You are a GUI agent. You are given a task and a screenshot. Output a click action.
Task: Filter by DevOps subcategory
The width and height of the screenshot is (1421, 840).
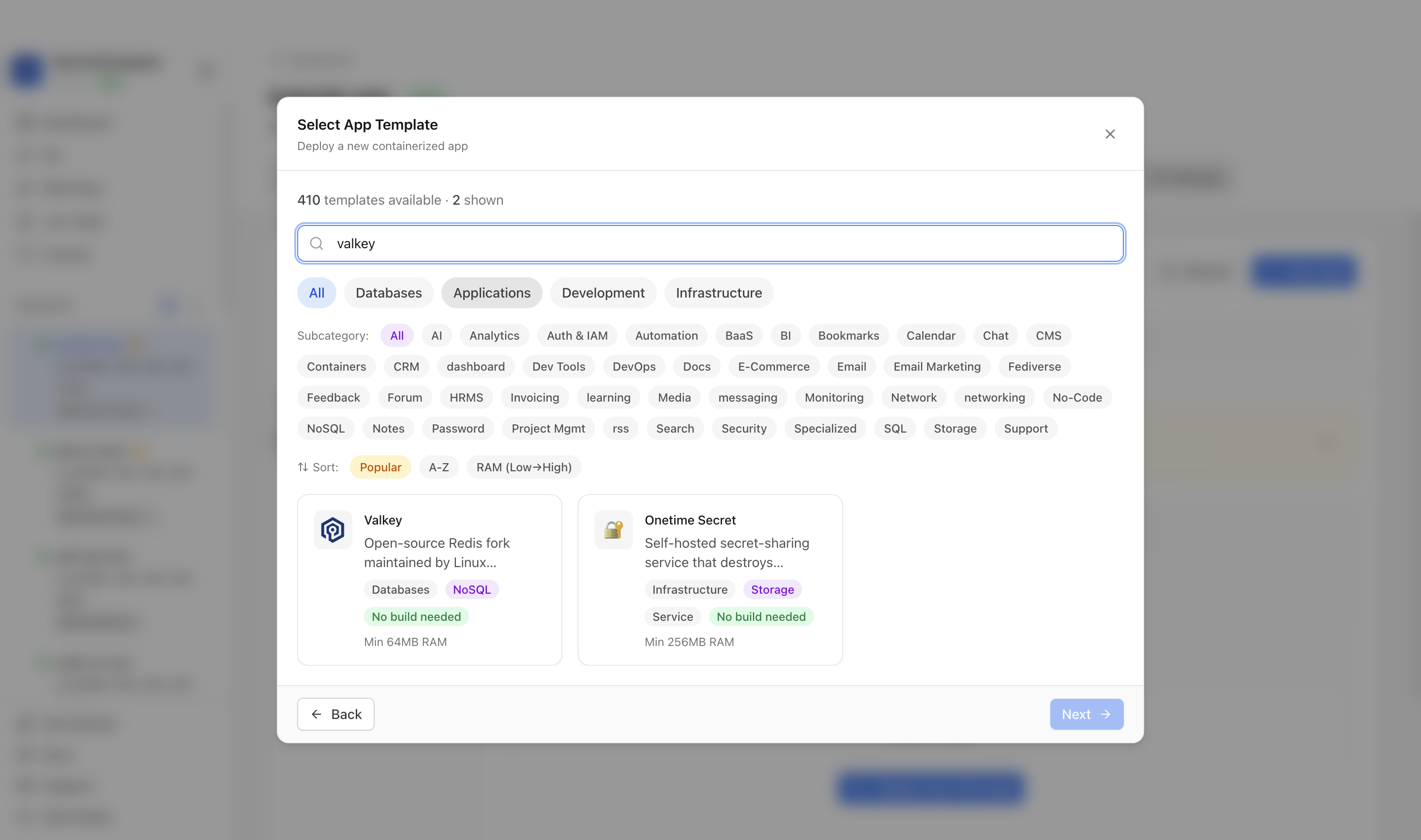[x=634, y=367]
